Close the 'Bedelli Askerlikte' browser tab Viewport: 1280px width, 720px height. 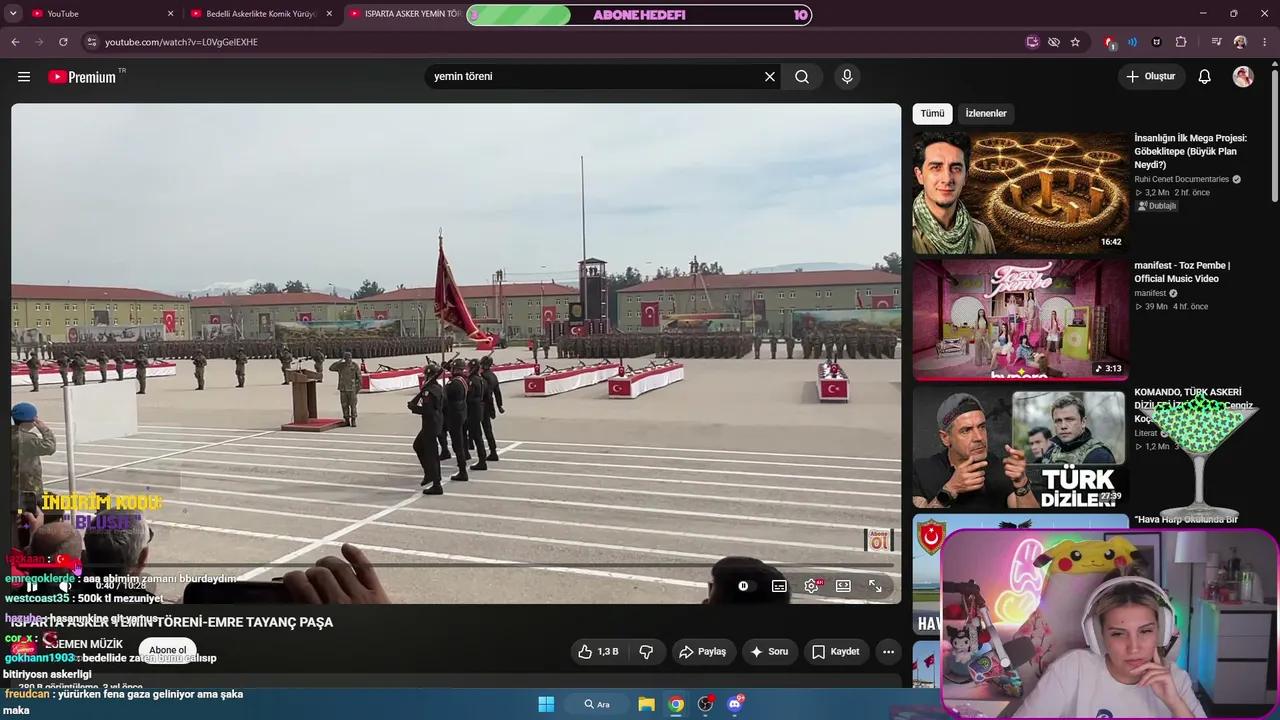click(329, 14)
